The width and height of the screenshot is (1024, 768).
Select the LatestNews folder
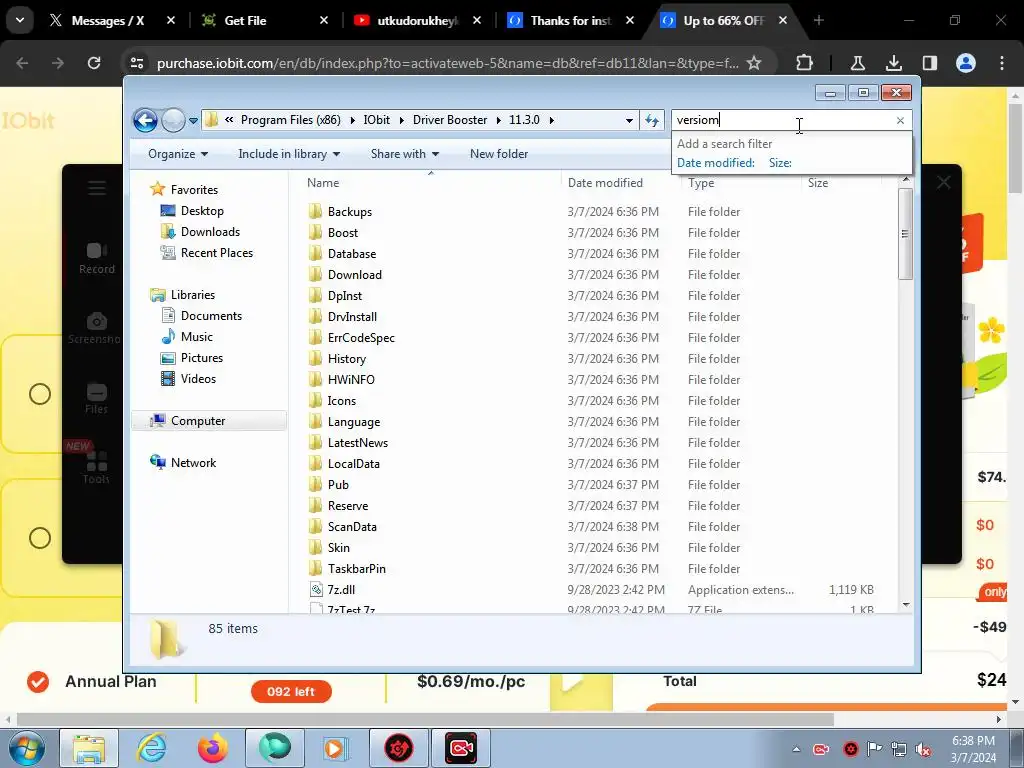click(358, 443)
